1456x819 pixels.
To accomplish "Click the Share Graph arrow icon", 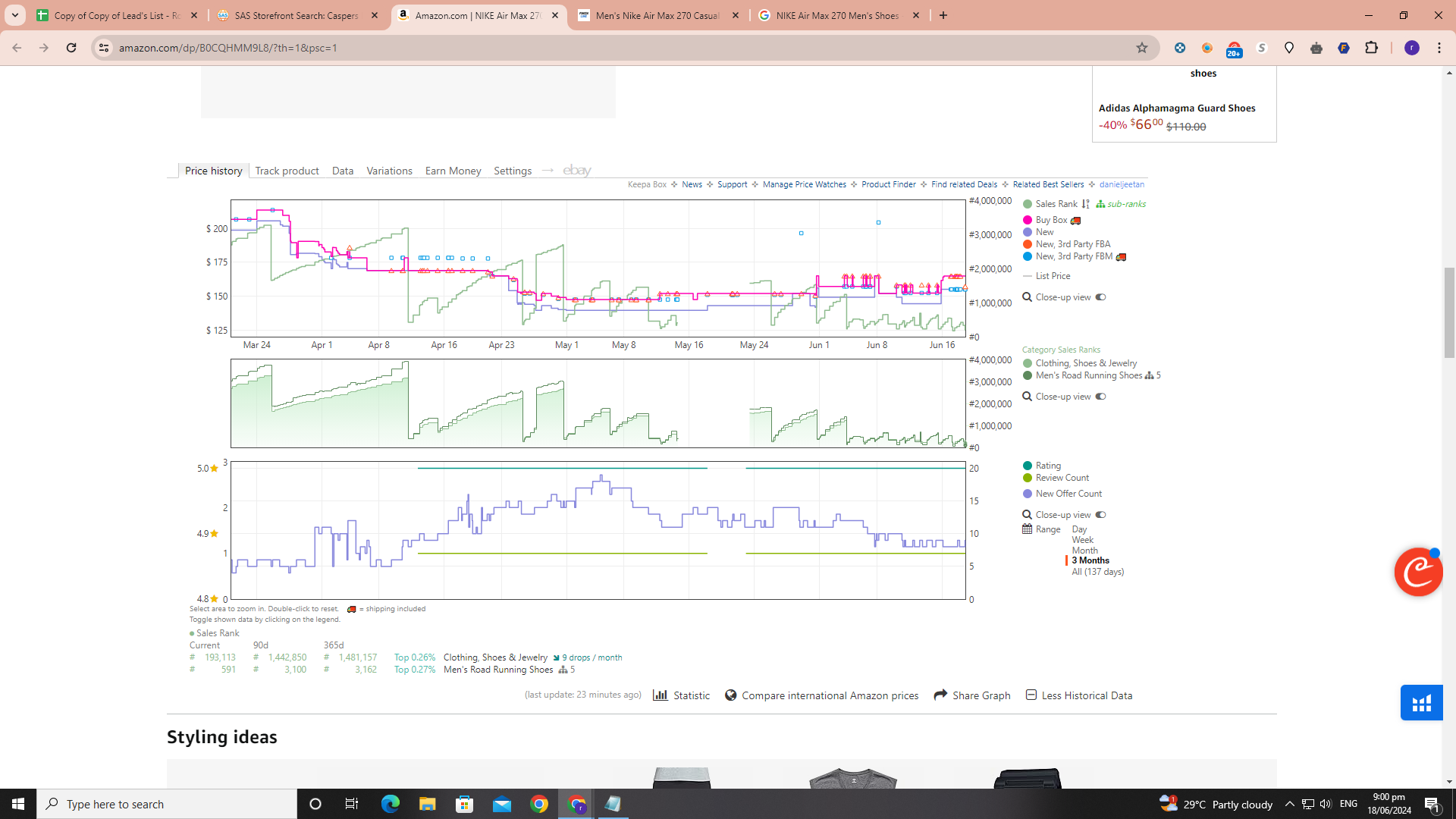I will point(940,695).
